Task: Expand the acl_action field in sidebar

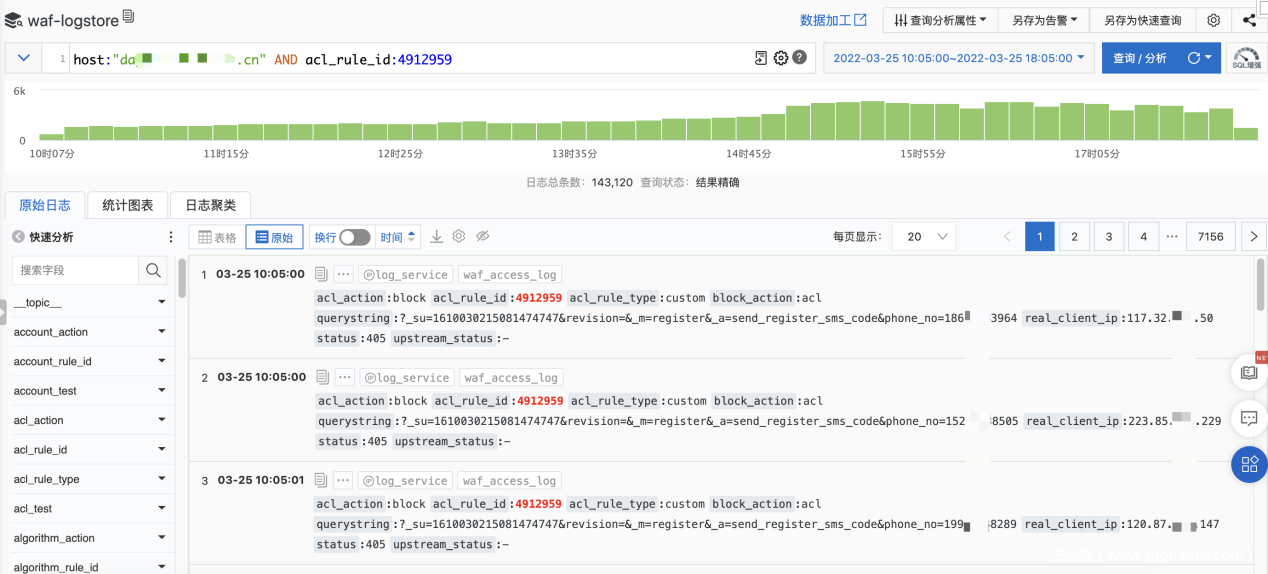Action: 162,421
